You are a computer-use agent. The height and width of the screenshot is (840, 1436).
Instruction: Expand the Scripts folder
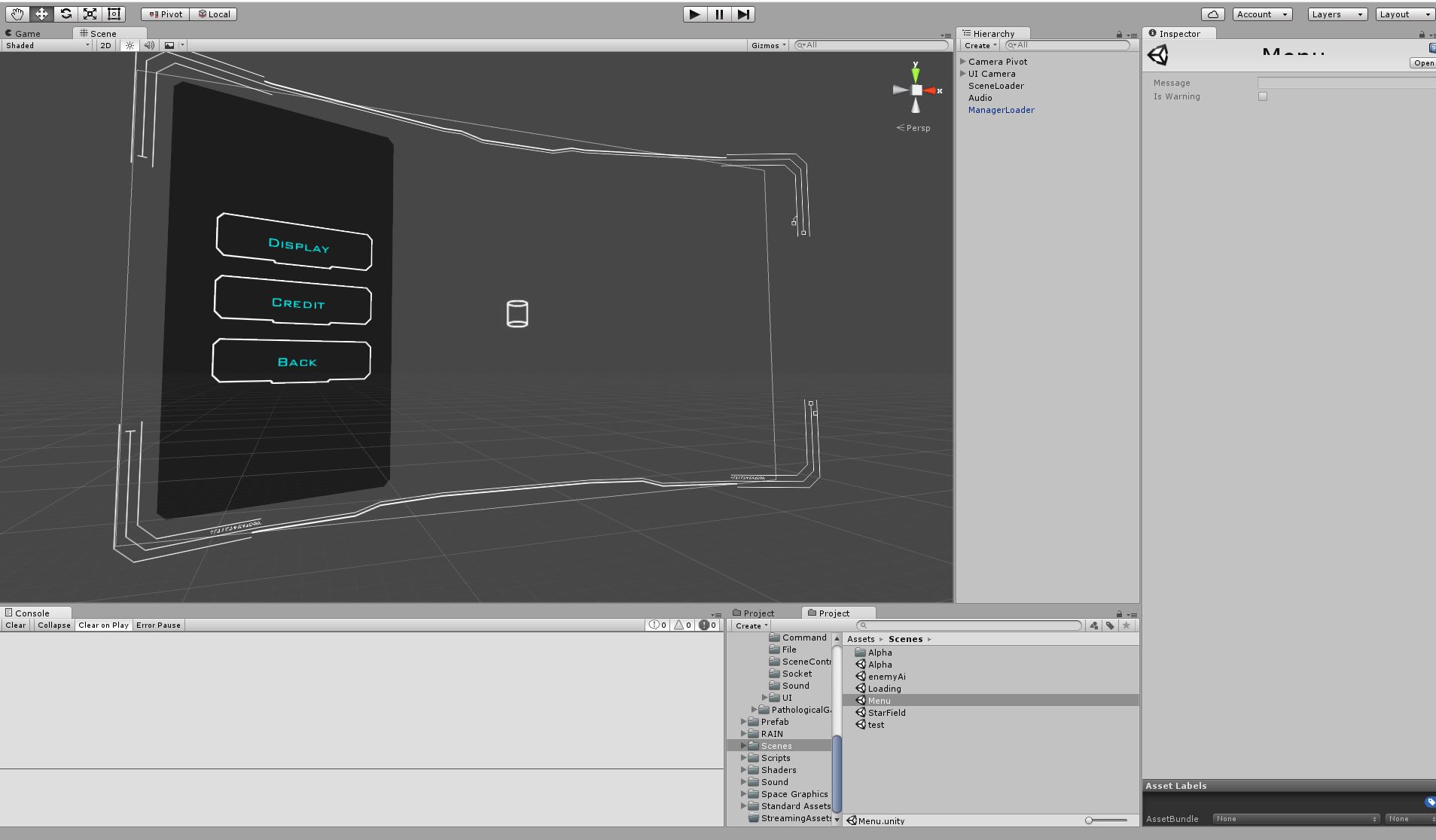tap(743, 758)
